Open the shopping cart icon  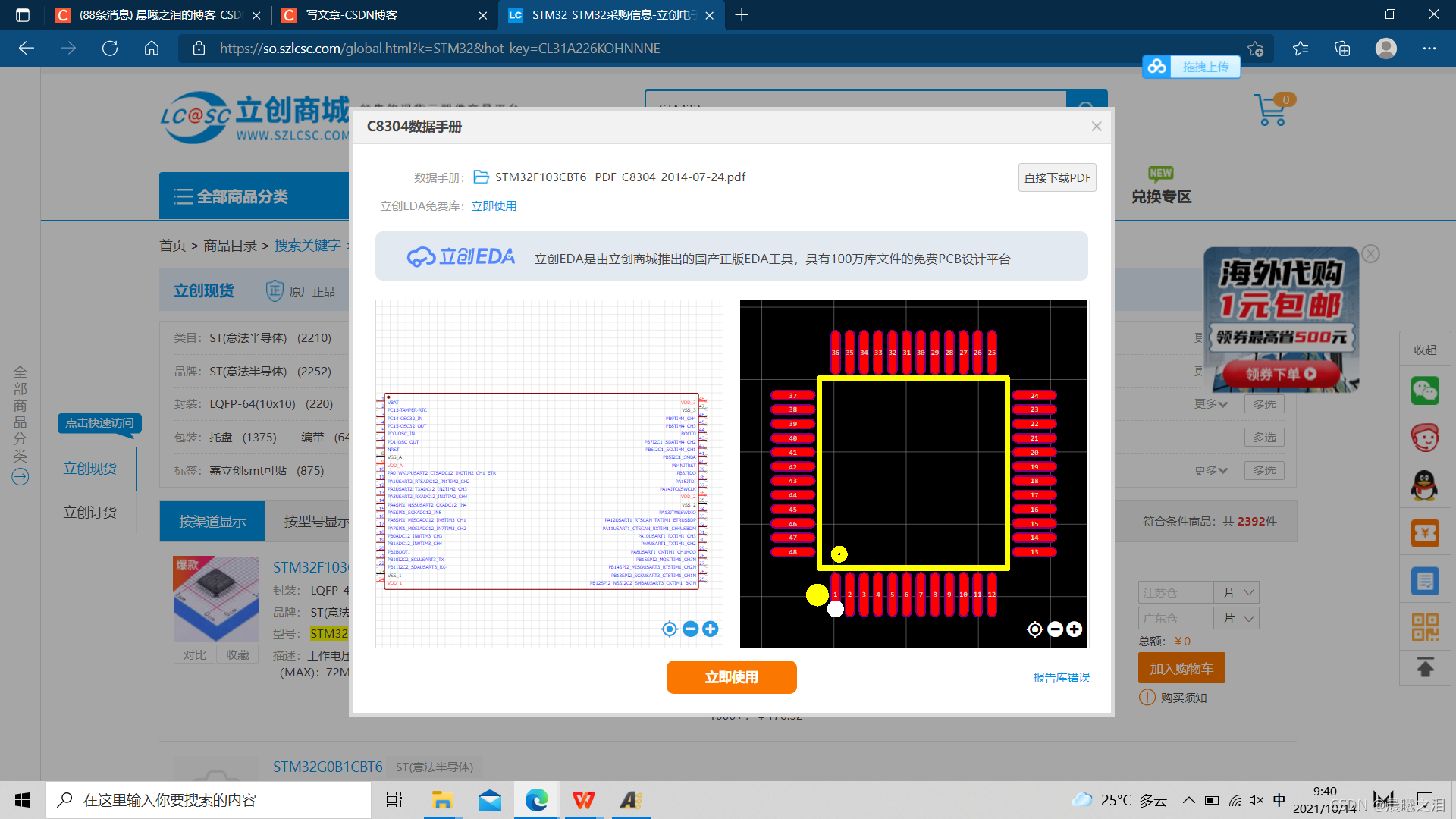coord(1270,111)
